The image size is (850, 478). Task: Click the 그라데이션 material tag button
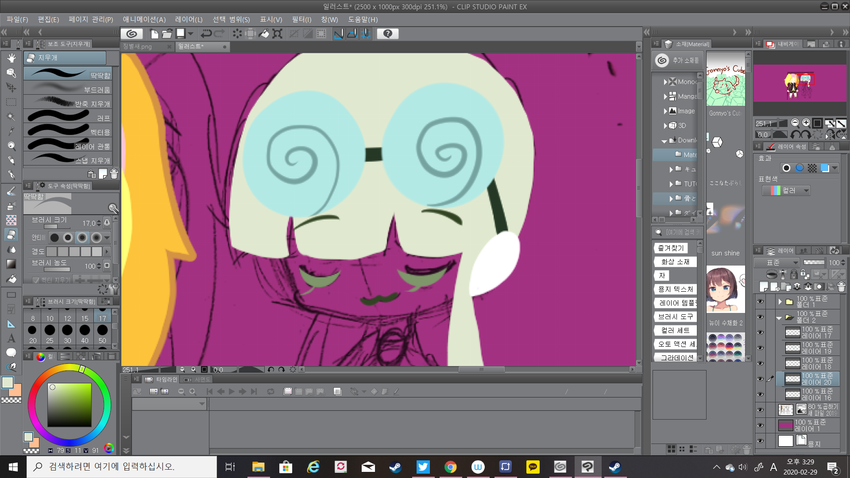(675, 358)
